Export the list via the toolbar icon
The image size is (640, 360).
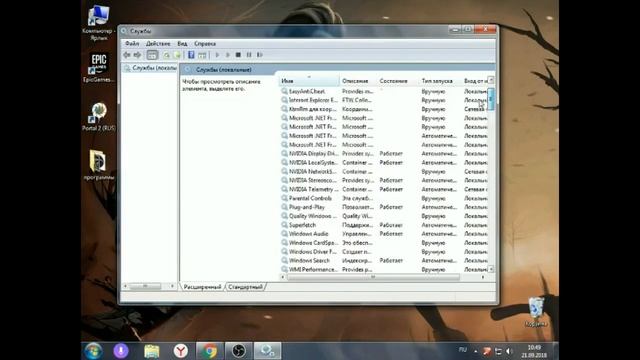coord(177,55)
